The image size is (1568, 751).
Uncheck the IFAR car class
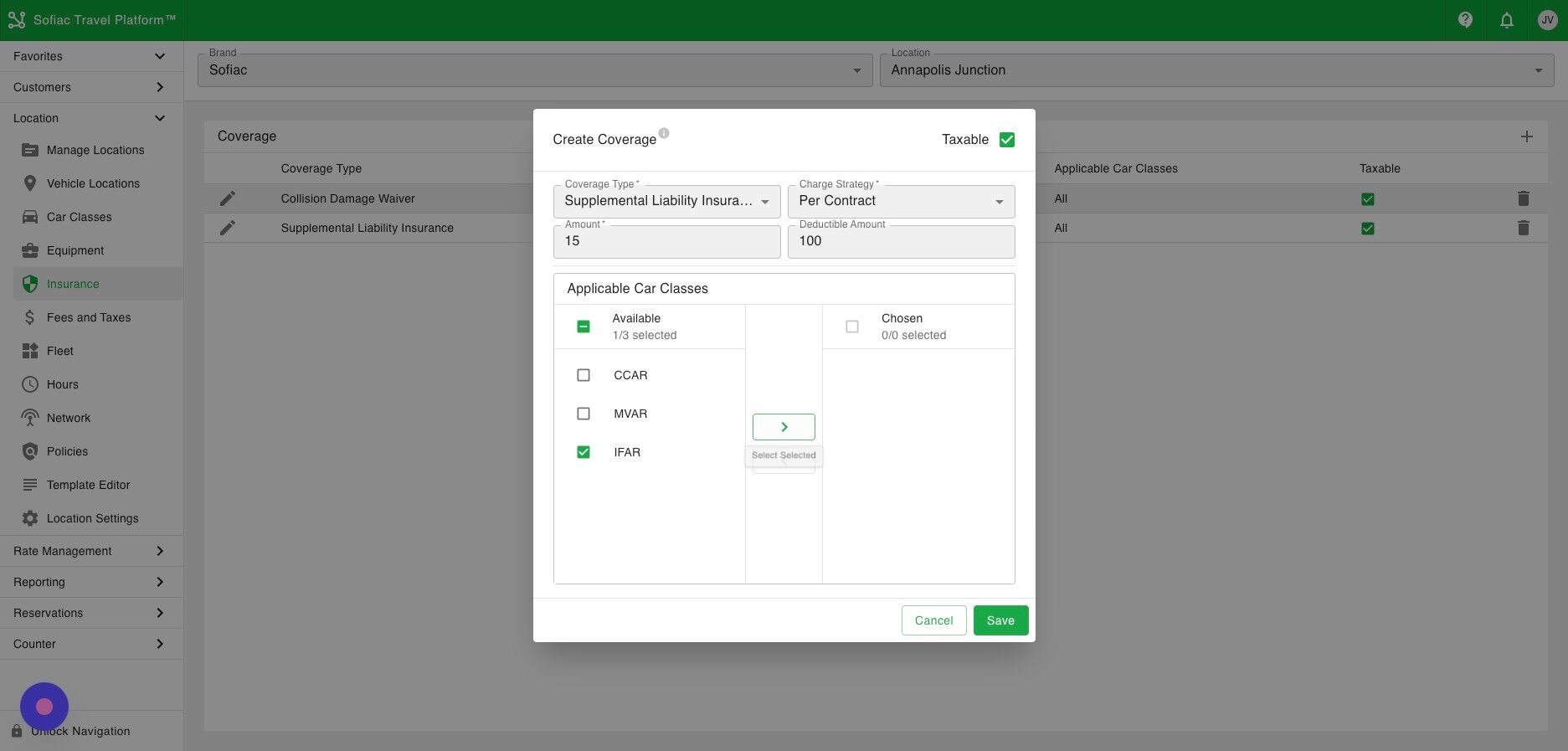click(584, 452)
